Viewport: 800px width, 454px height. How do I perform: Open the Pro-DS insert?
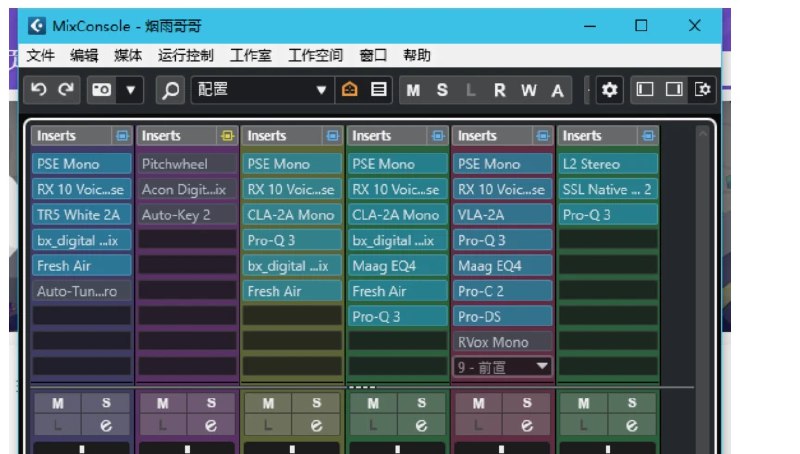tap(503, 317)
